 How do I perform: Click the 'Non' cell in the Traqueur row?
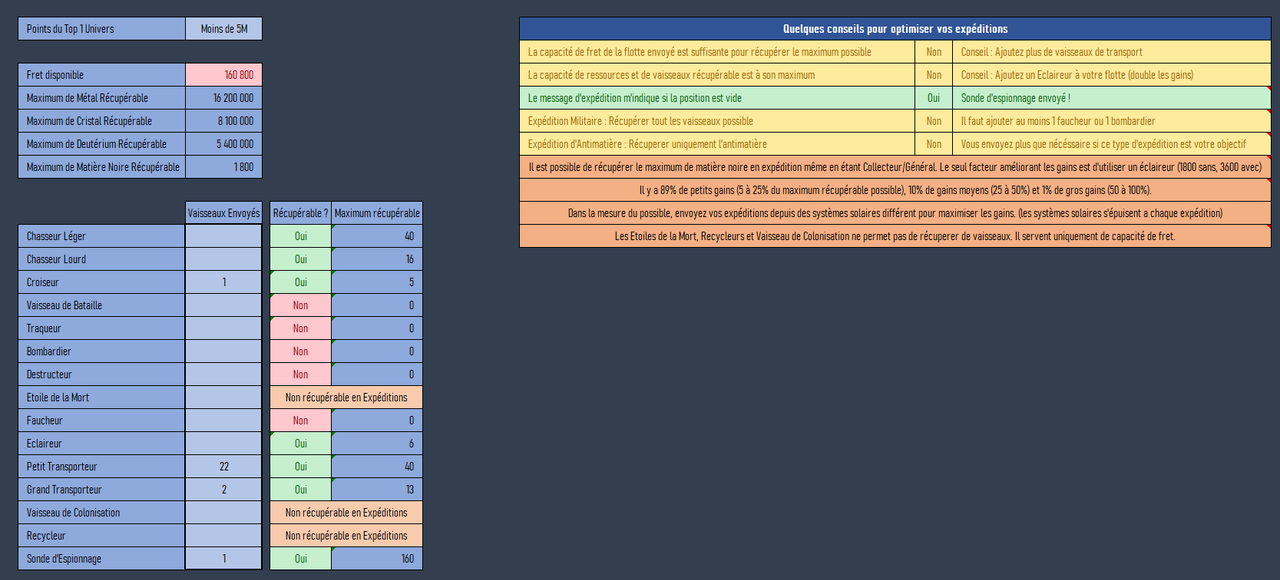tap(300, 328)
